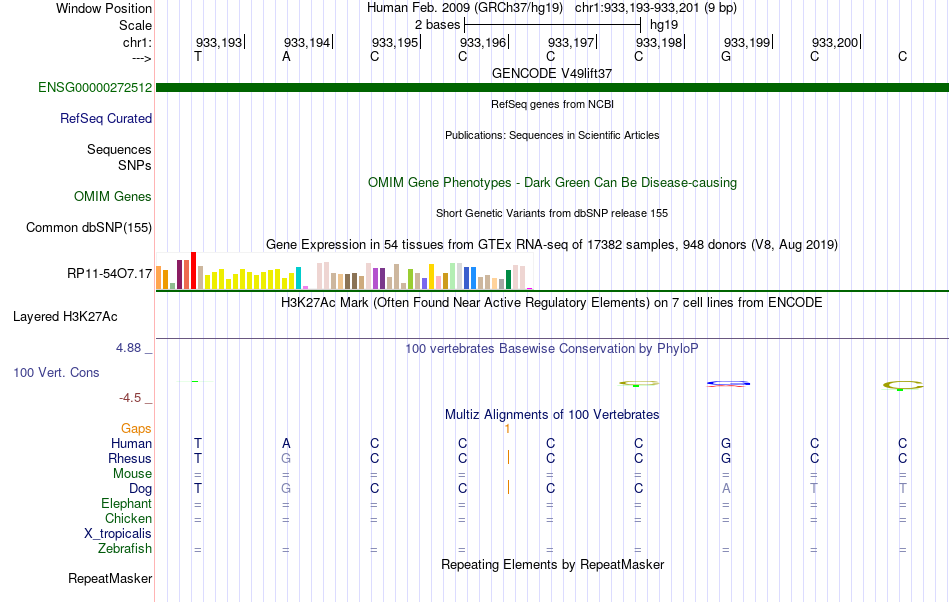The width and height of the screenshot is (950, 602).
Task: Click the G base in reference sequence row
Action: (726, 56)
